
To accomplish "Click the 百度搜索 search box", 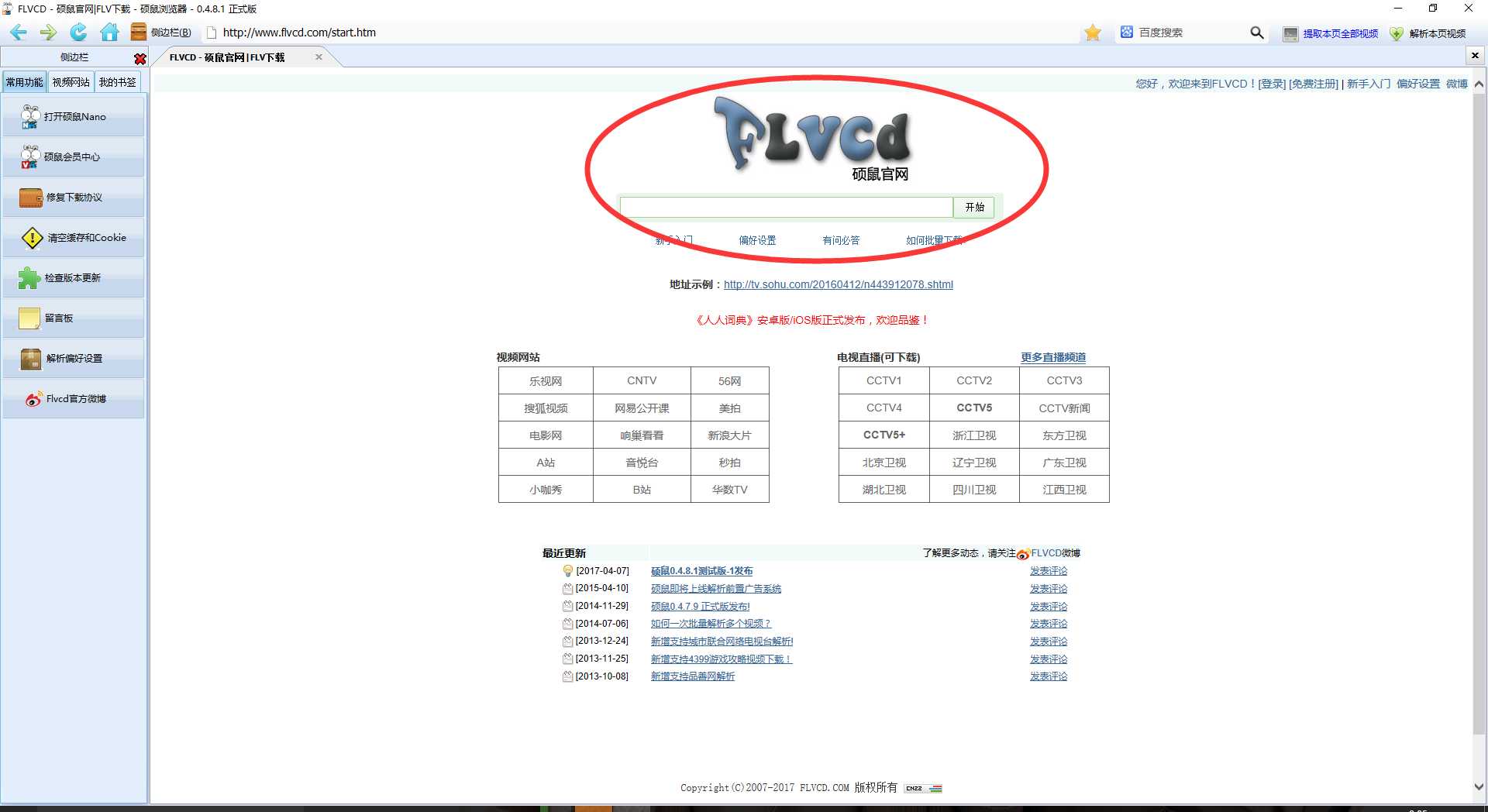I will (x=1190, y=33).
